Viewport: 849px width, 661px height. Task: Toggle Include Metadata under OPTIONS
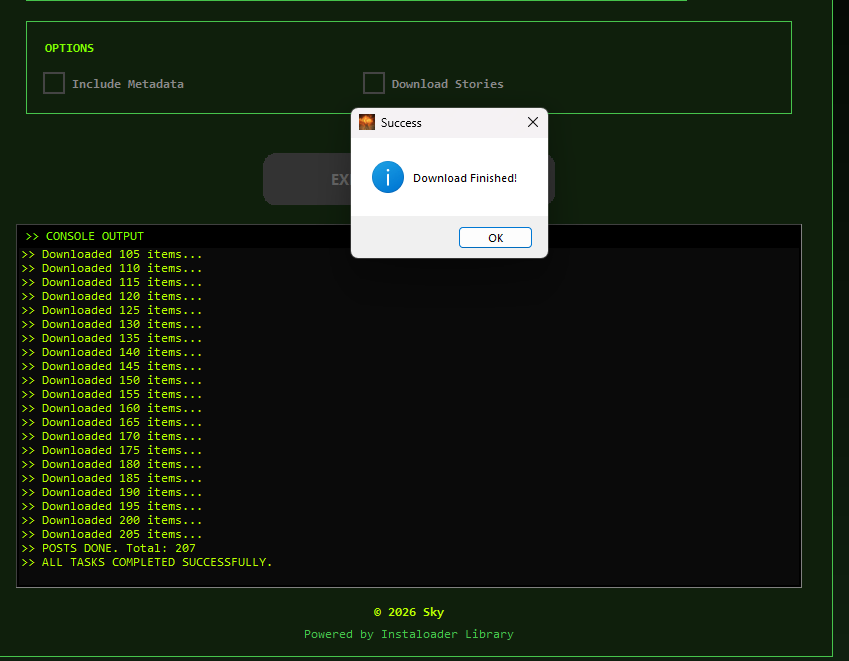point(53,83)
